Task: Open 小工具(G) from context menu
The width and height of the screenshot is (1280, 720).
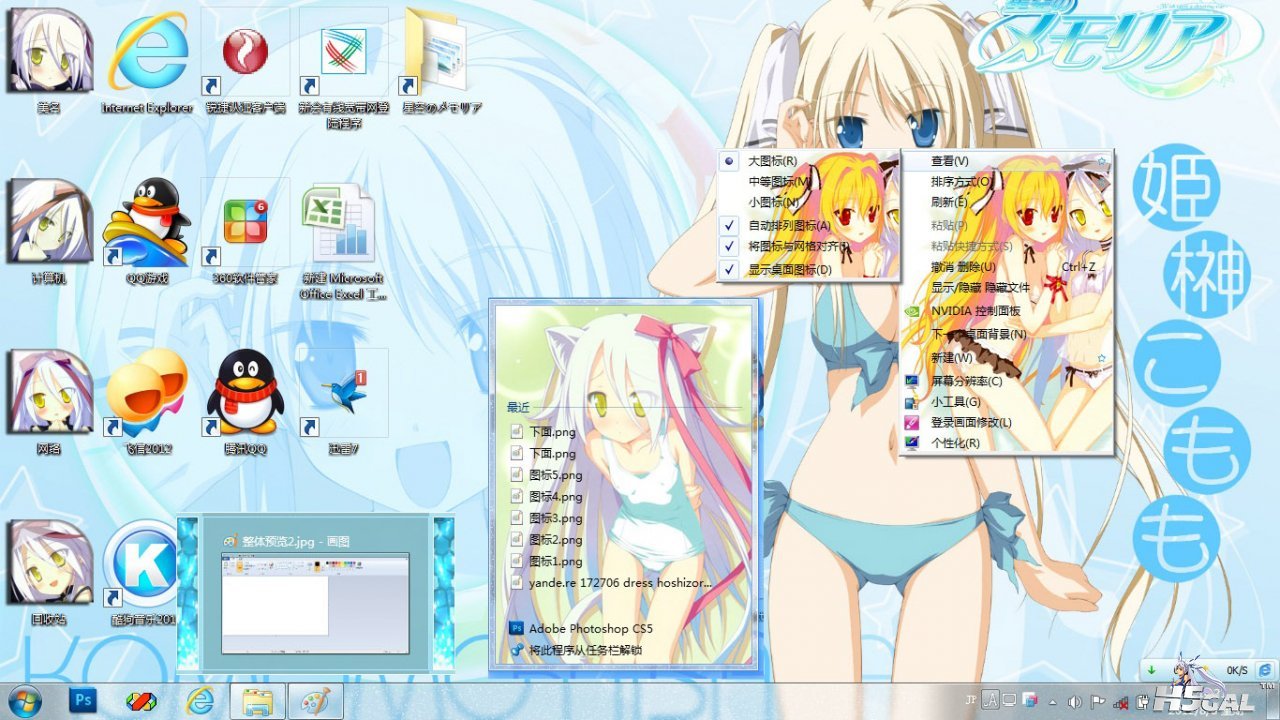Action: [x=1006, y=402]
